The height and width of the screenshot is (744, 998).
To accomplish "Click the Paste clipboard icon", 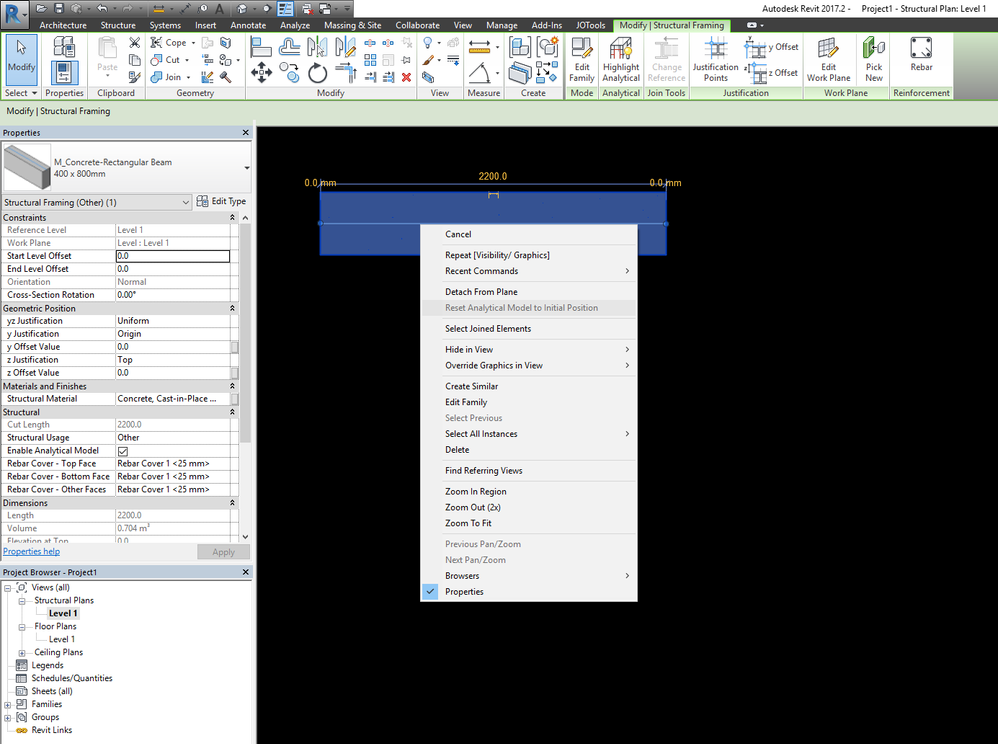I will click(x=107, y=57).
